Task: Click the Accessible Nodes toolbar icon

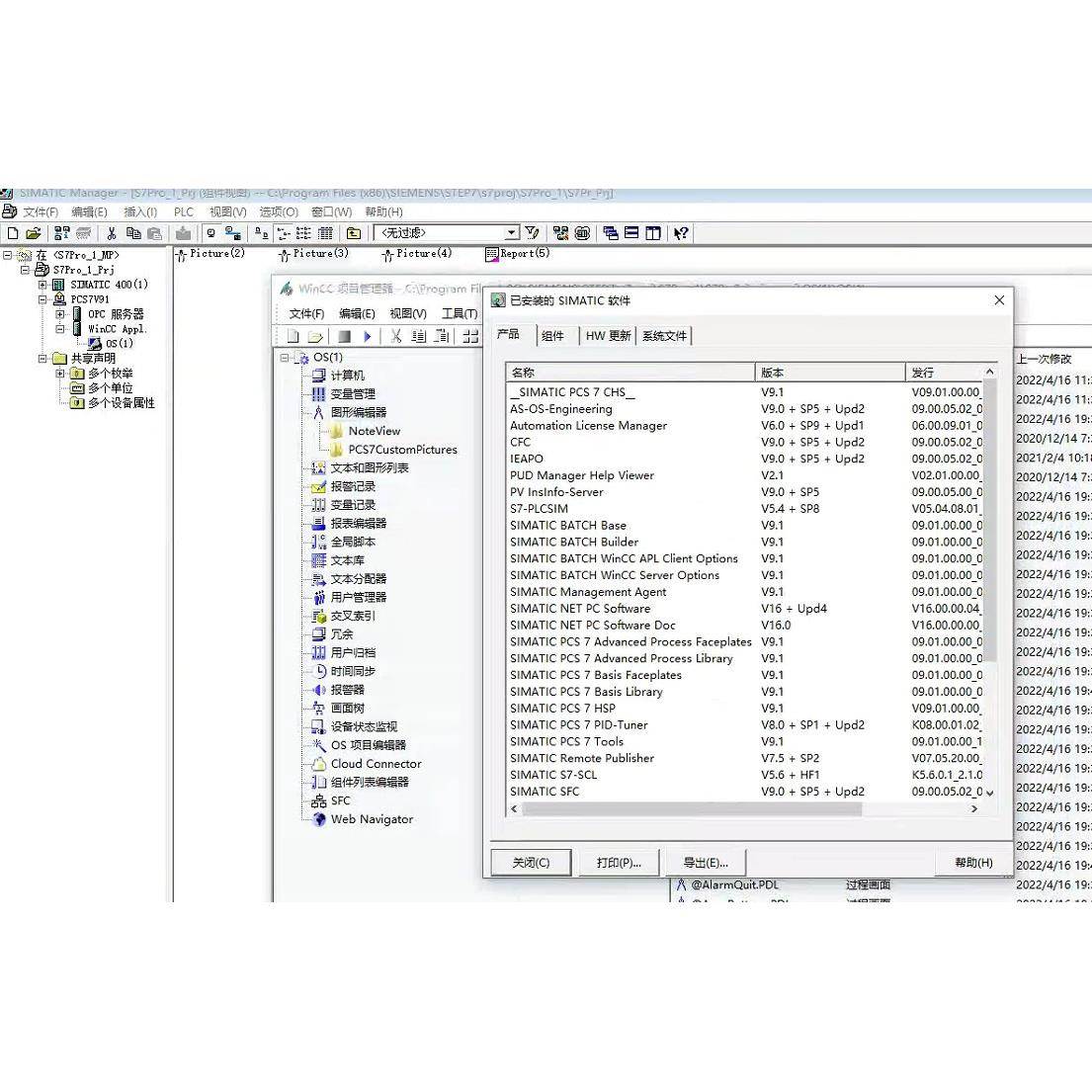Action: (62, 233)
